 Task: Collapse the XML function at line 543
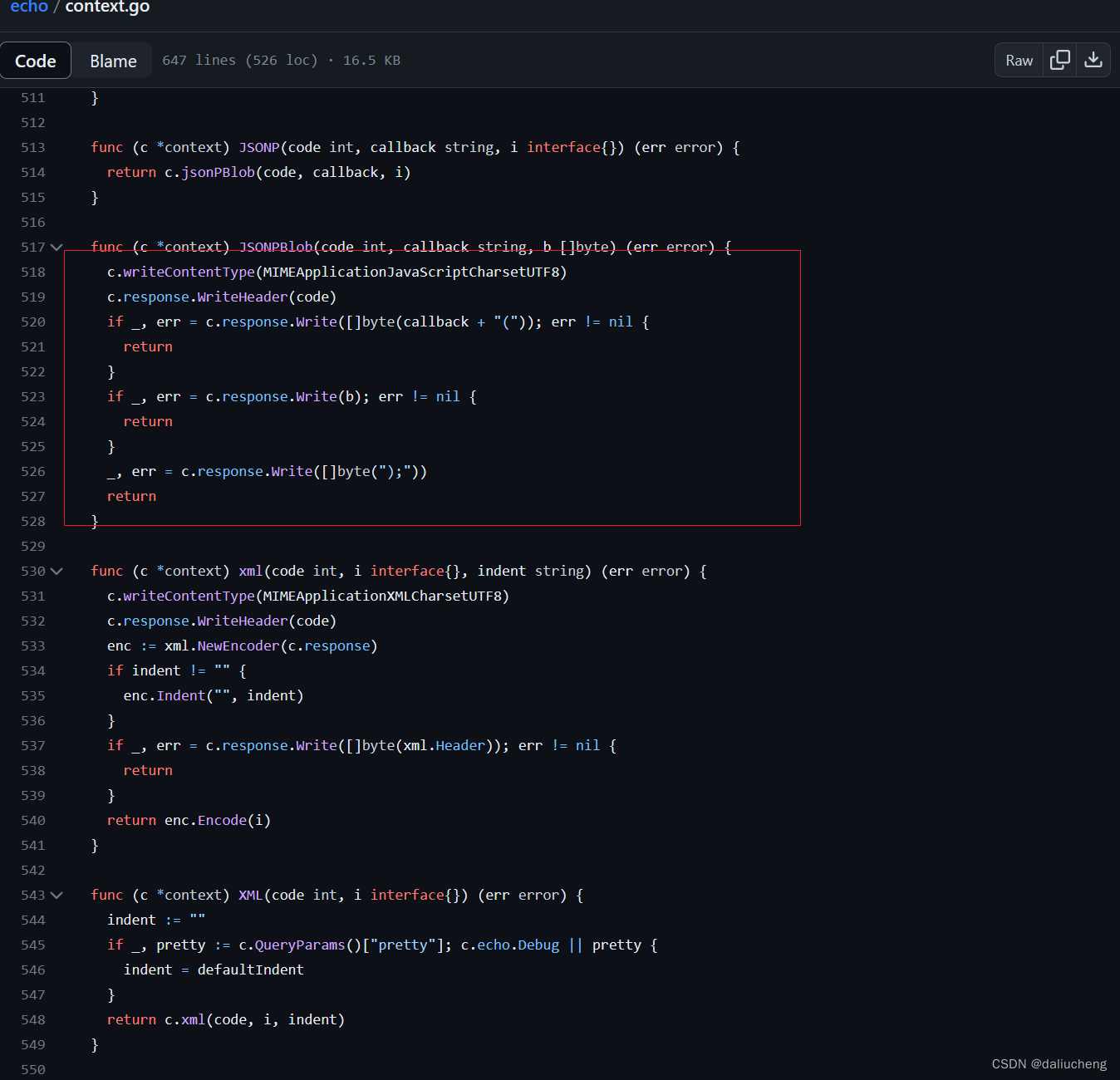[56, 895]
